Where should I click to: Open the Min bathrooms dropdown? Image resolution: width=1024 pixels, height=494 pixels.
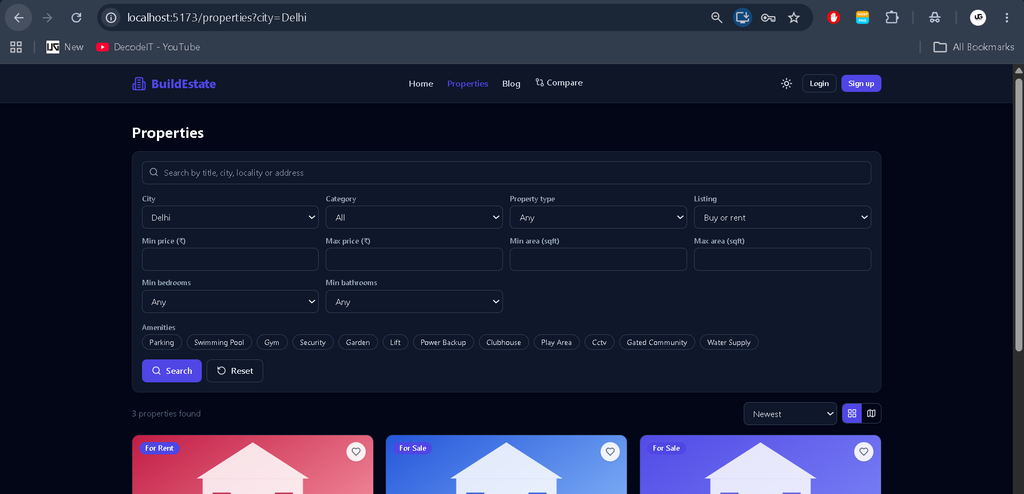click(414, 301)
